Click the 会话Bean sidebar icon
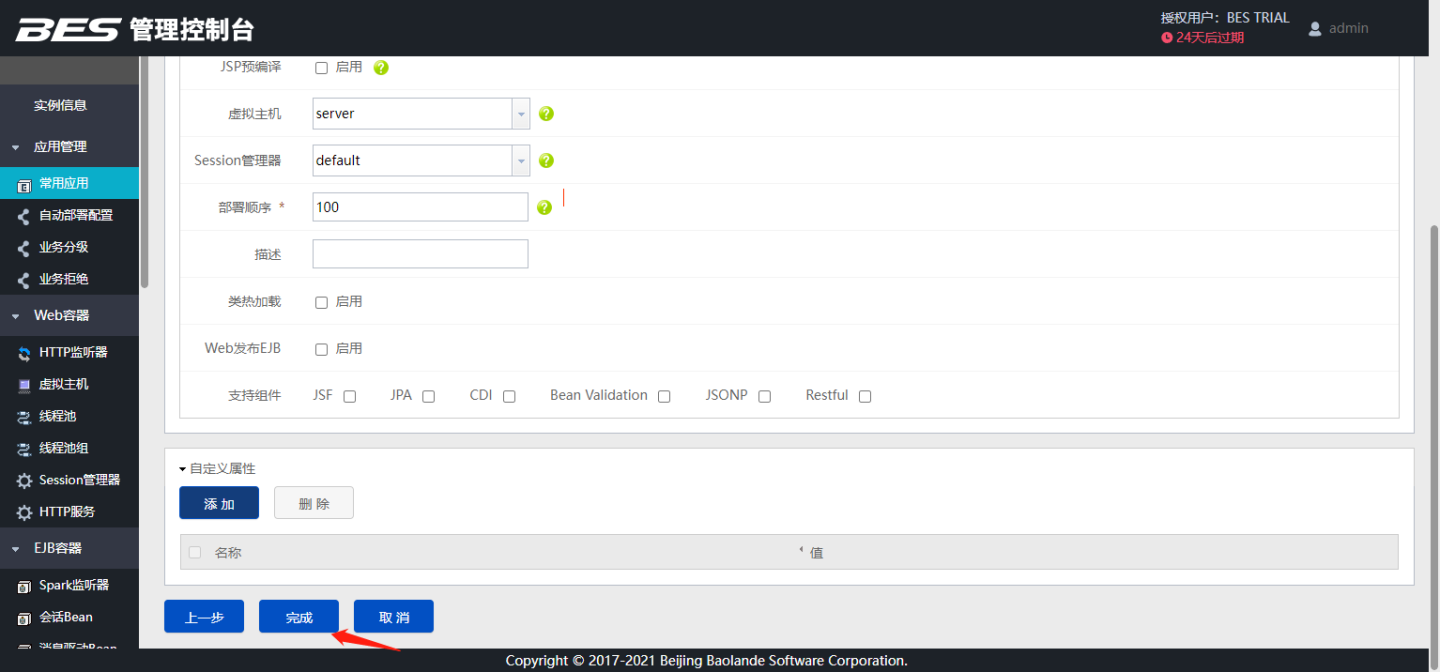Viewport: 1440px width, 672px height. [25, 619]
